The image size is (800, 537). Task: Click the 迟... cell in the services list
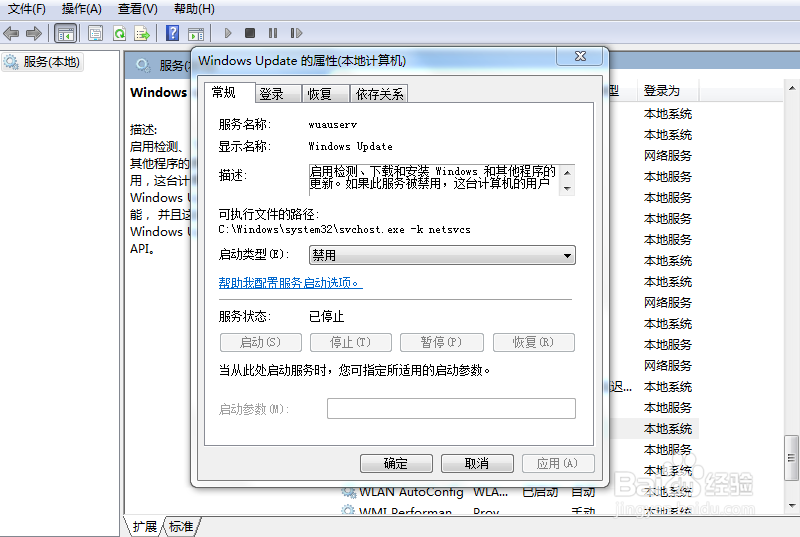(x=621, y=387)
